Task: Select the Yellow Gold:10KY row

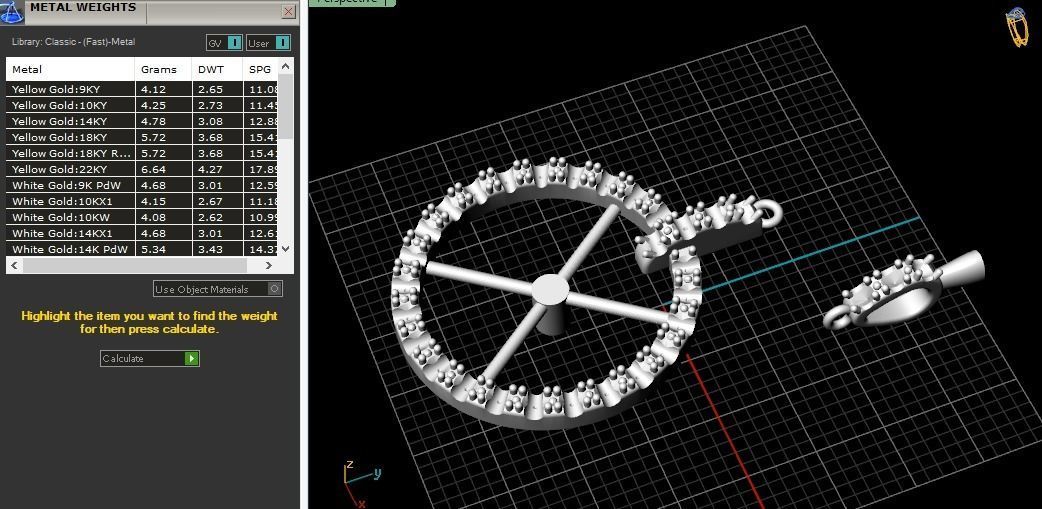Action: pyautogui.click(x=142, y=105)
